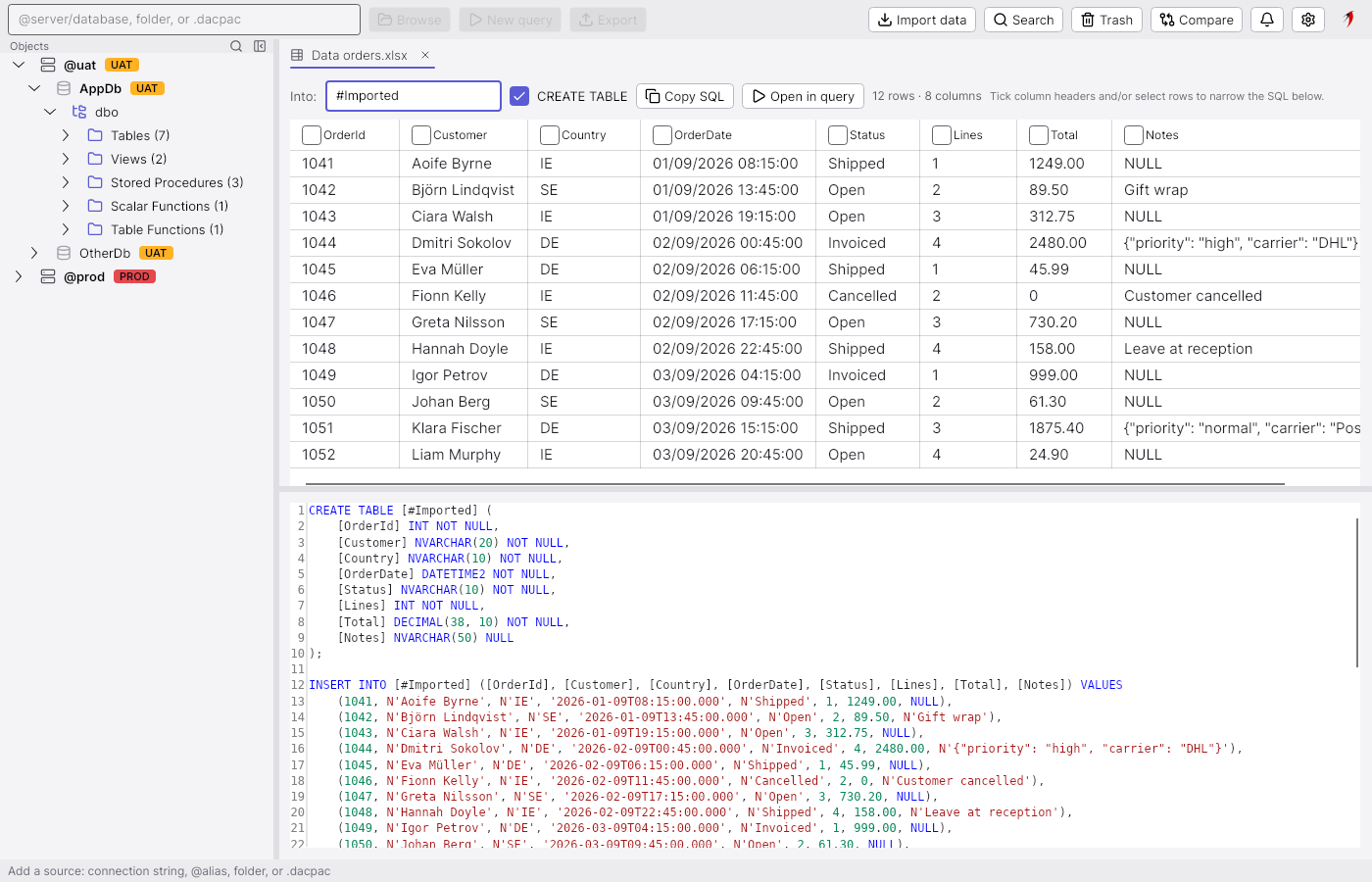Click the SQL editor vertical scrollbar
1372x882 pixels.
[x=1357, y=593]
